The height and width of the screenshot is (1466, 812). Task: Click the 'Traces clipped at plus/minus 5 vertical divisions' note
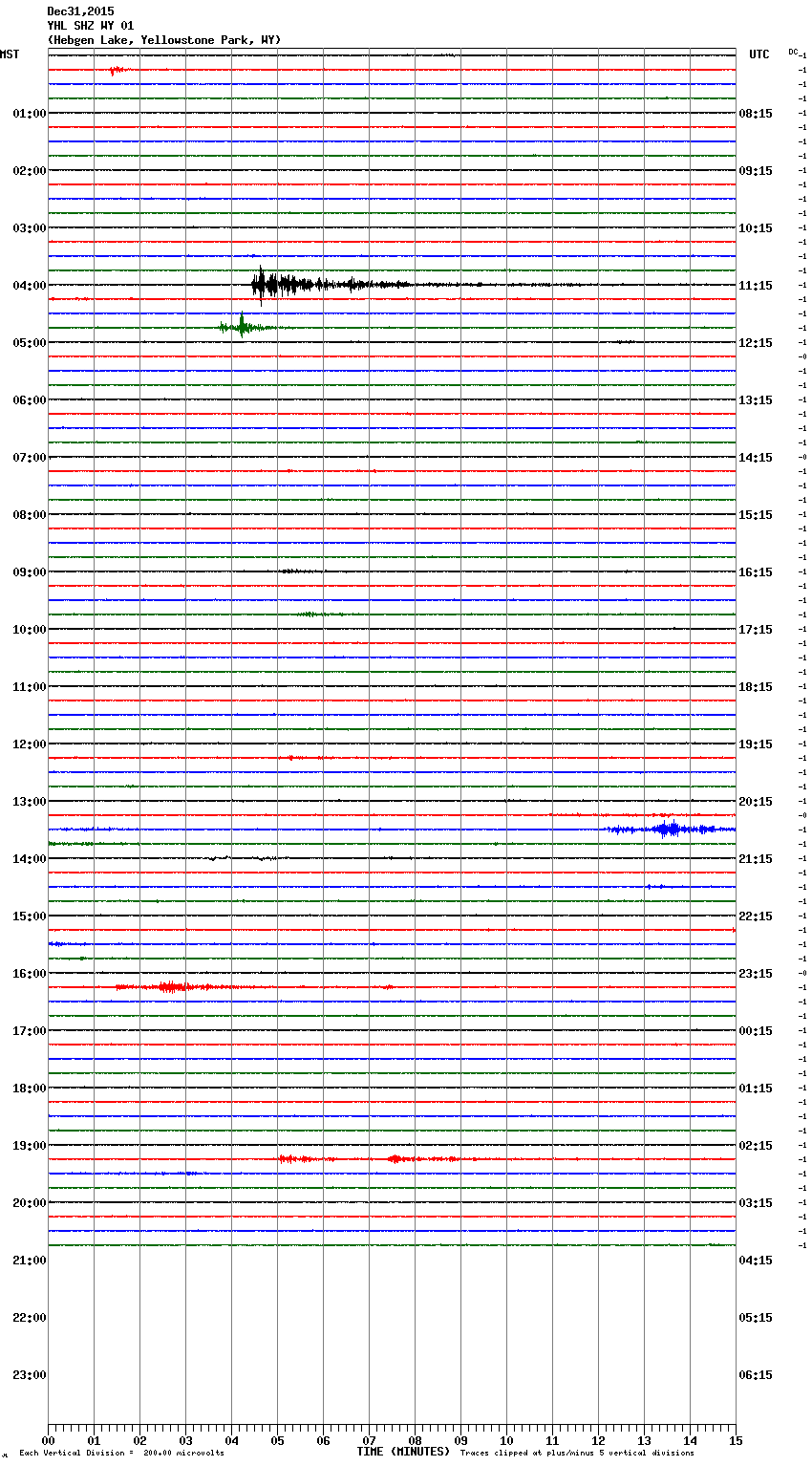[x=577, y=1454]
